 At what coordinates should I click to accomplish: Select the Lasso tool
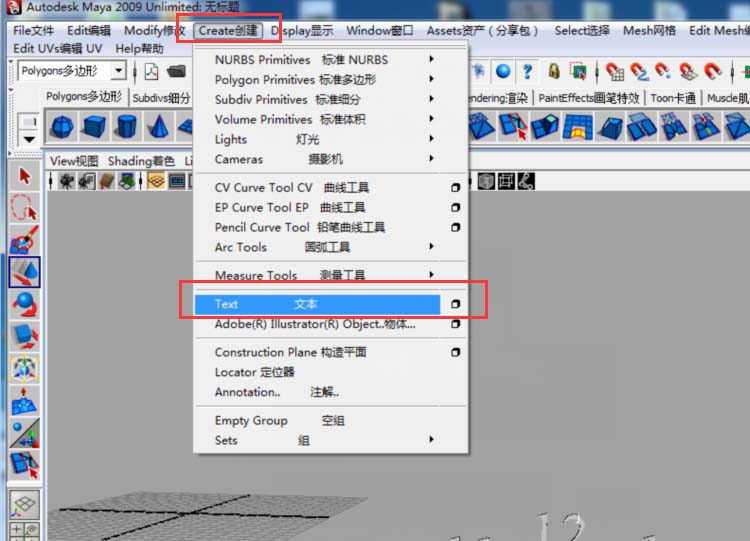pyautogui.click(x=24, y=208)
